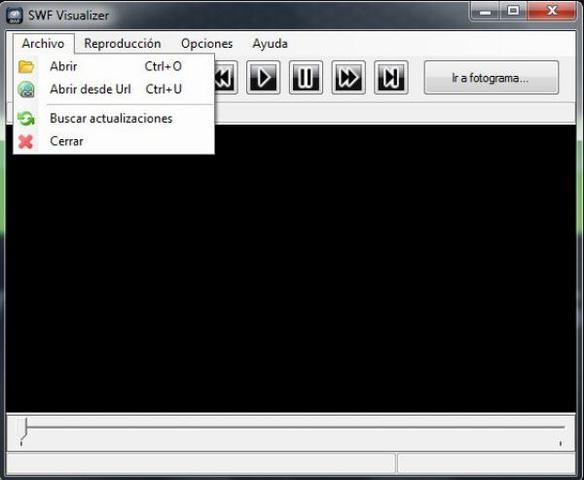The image size is (584, 480).
Task: Open the Reproducción menu
Action: (x=123, y=44)
